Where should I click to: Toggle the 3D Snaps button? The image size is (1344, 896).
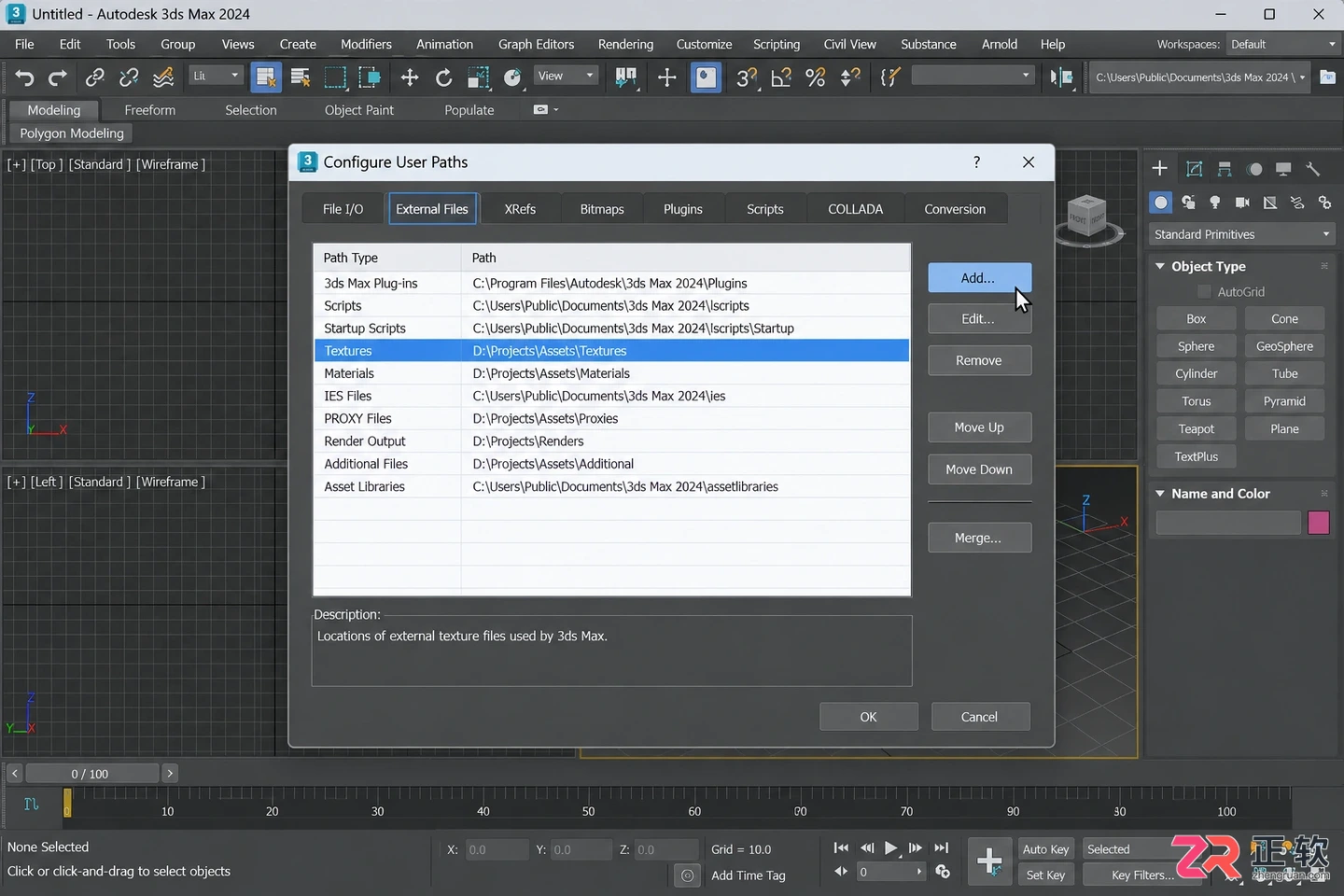746,77
